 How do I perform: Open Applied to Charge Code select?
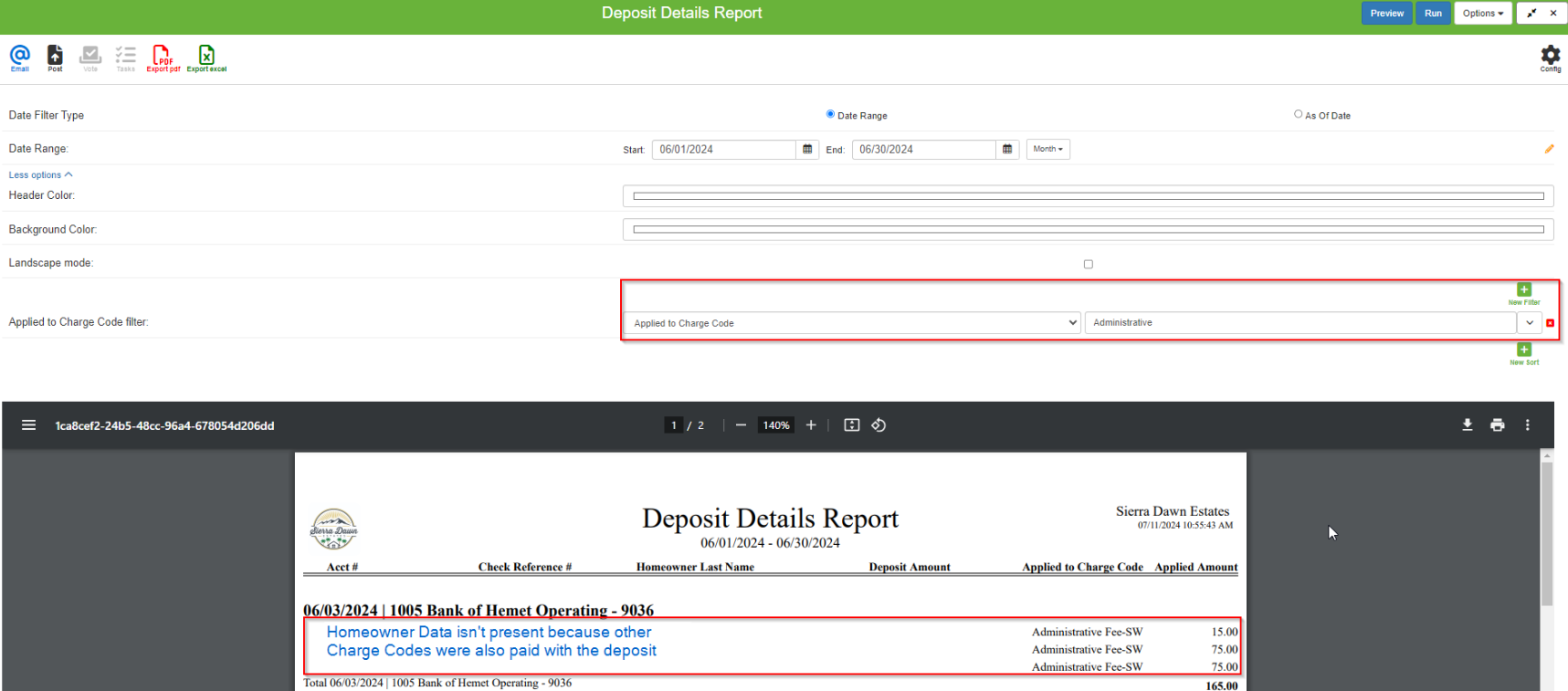tap(852, 323)
